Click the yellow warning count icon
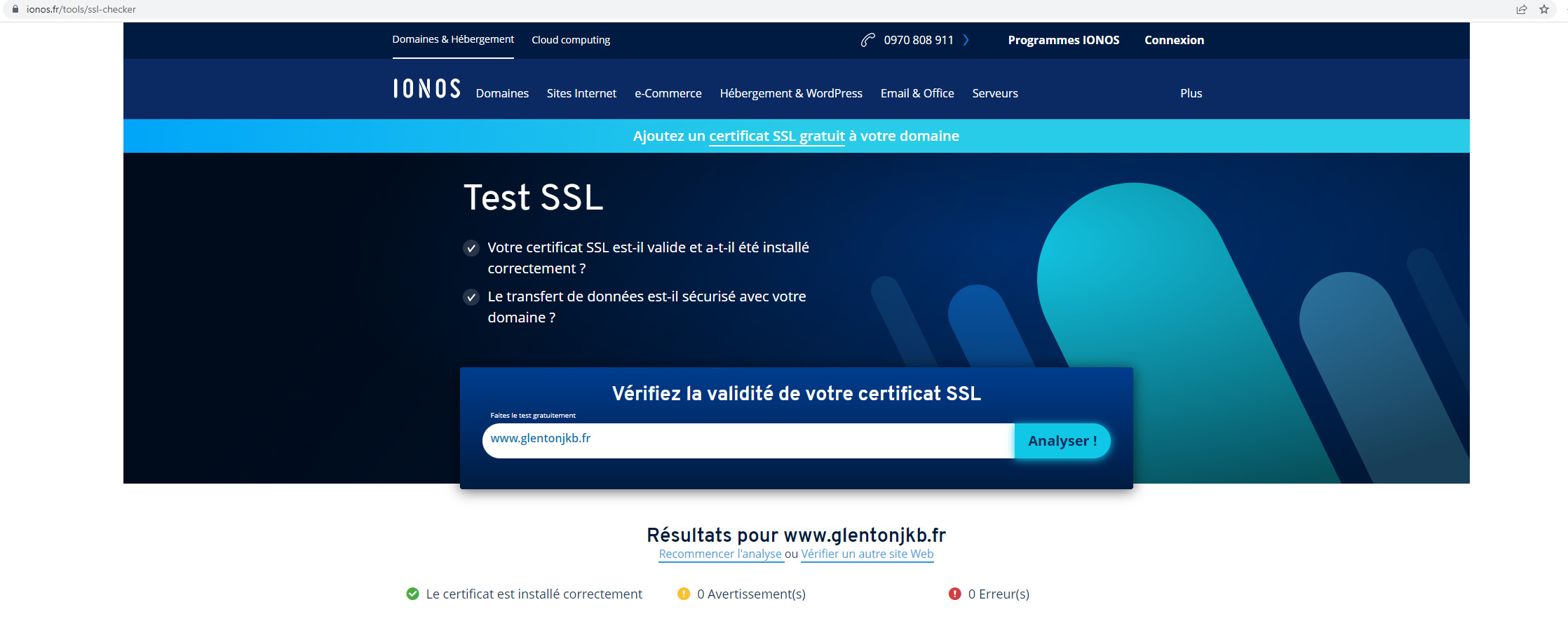This screenshot has height=628, width=1568. pos(683,594)
